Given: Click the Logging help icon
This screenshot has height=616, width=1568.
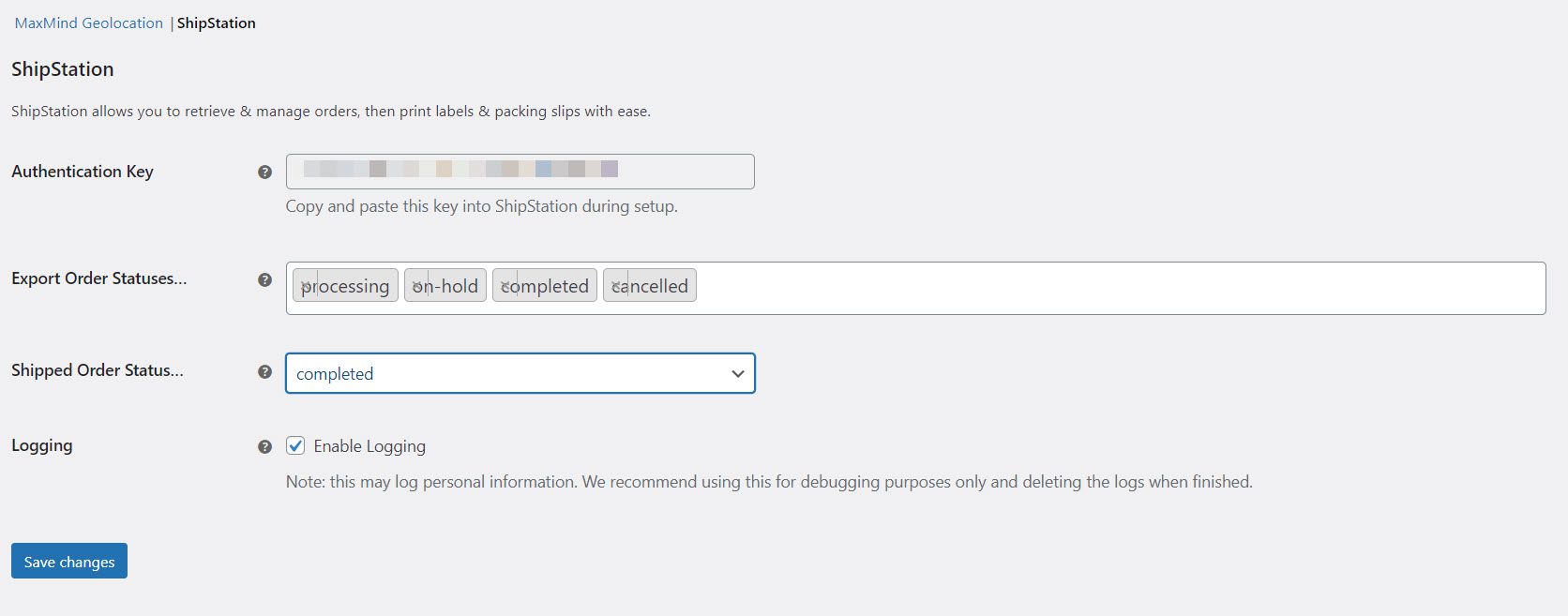Looking at the screenshot, I should (264, 447).
